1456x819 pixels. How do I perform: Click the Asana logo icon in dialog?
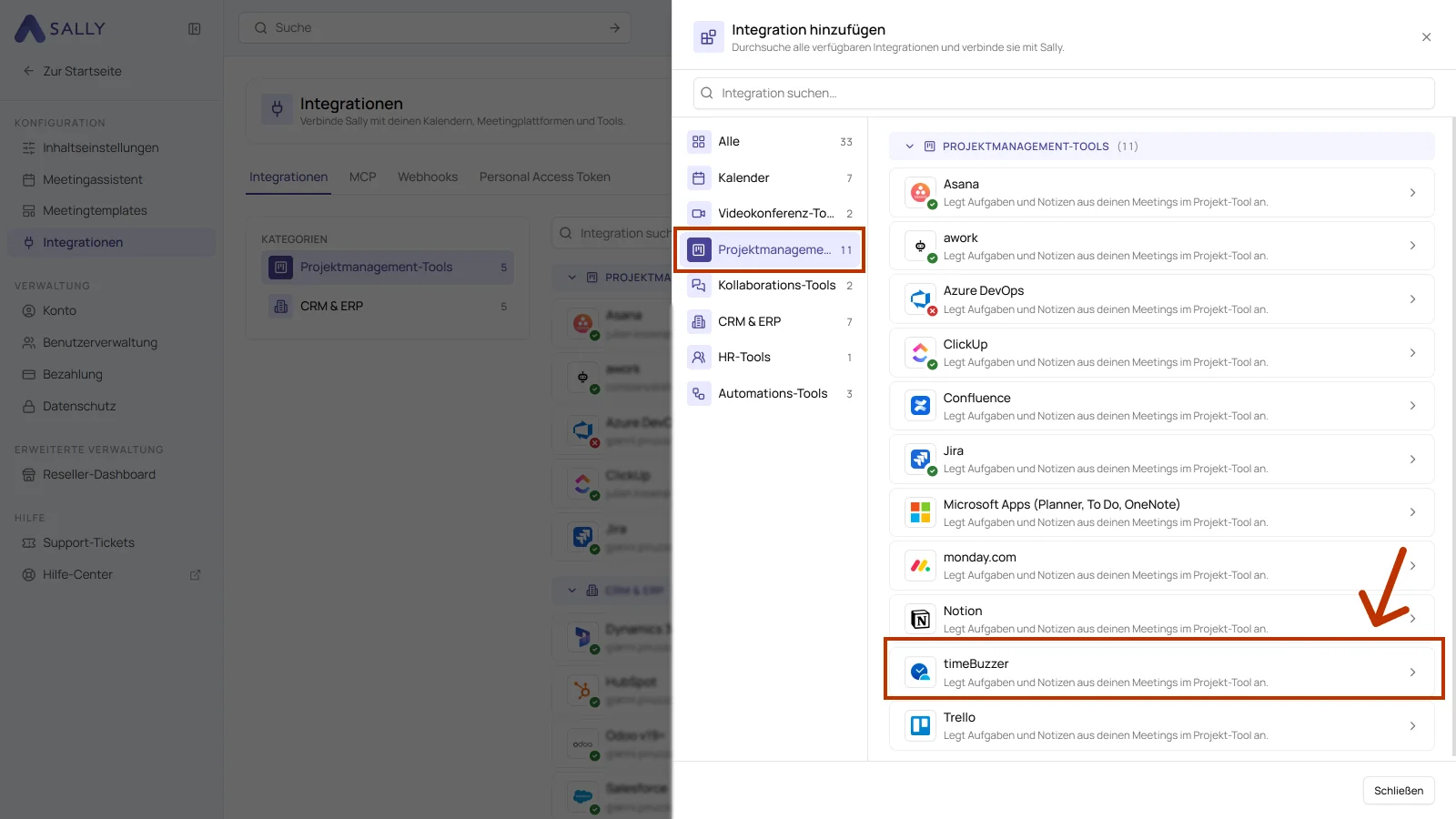[920, 192]
